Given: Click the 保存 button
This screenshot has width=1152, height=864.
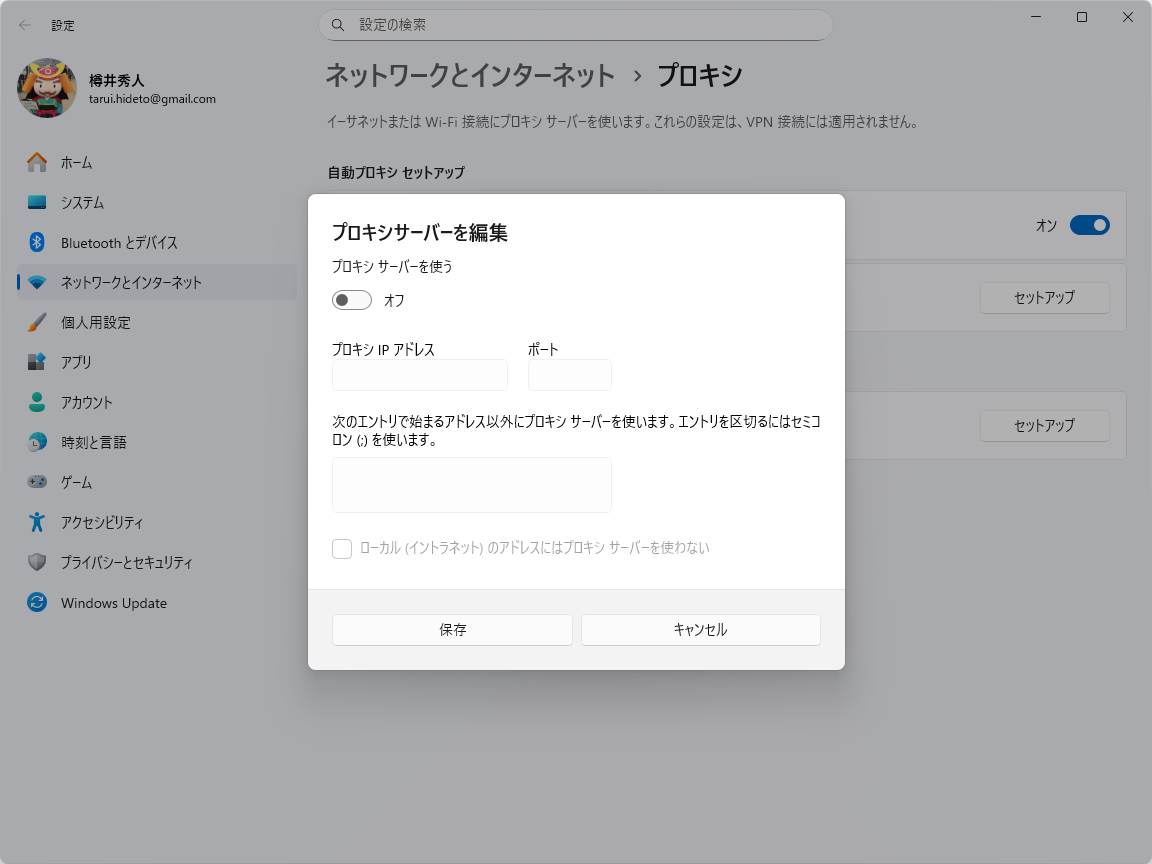Looking at the screenshot, I should [452, 630].
